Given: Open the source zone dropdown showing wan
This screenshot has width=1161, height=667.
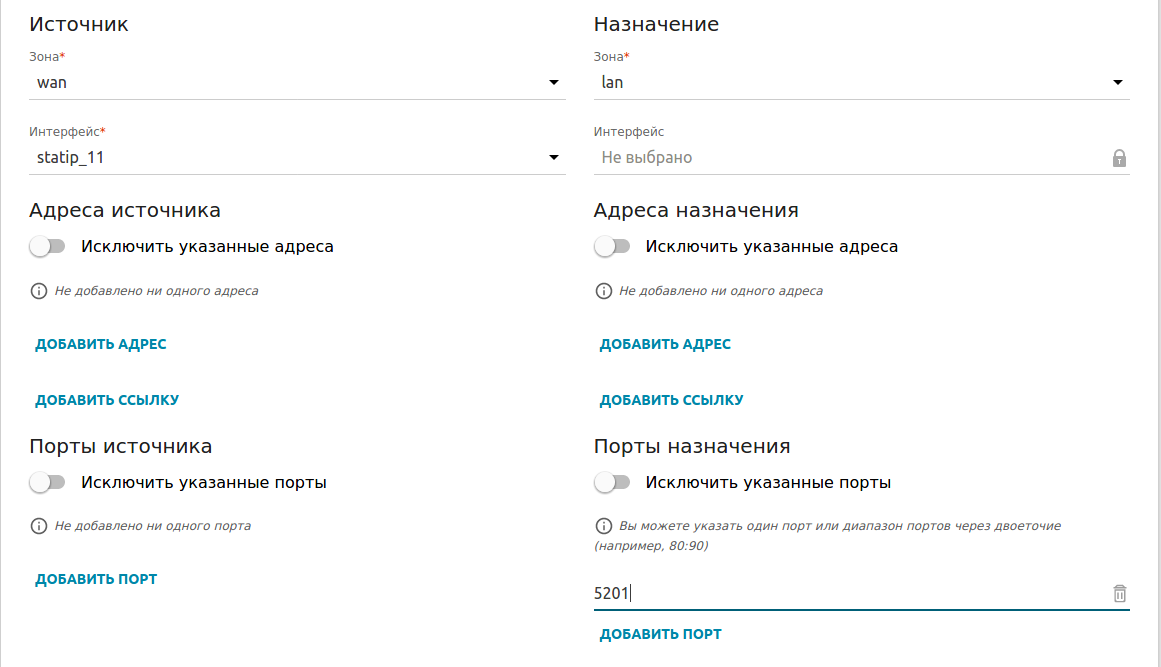Looking at the screenshot, I should click(x=297, y=83).
